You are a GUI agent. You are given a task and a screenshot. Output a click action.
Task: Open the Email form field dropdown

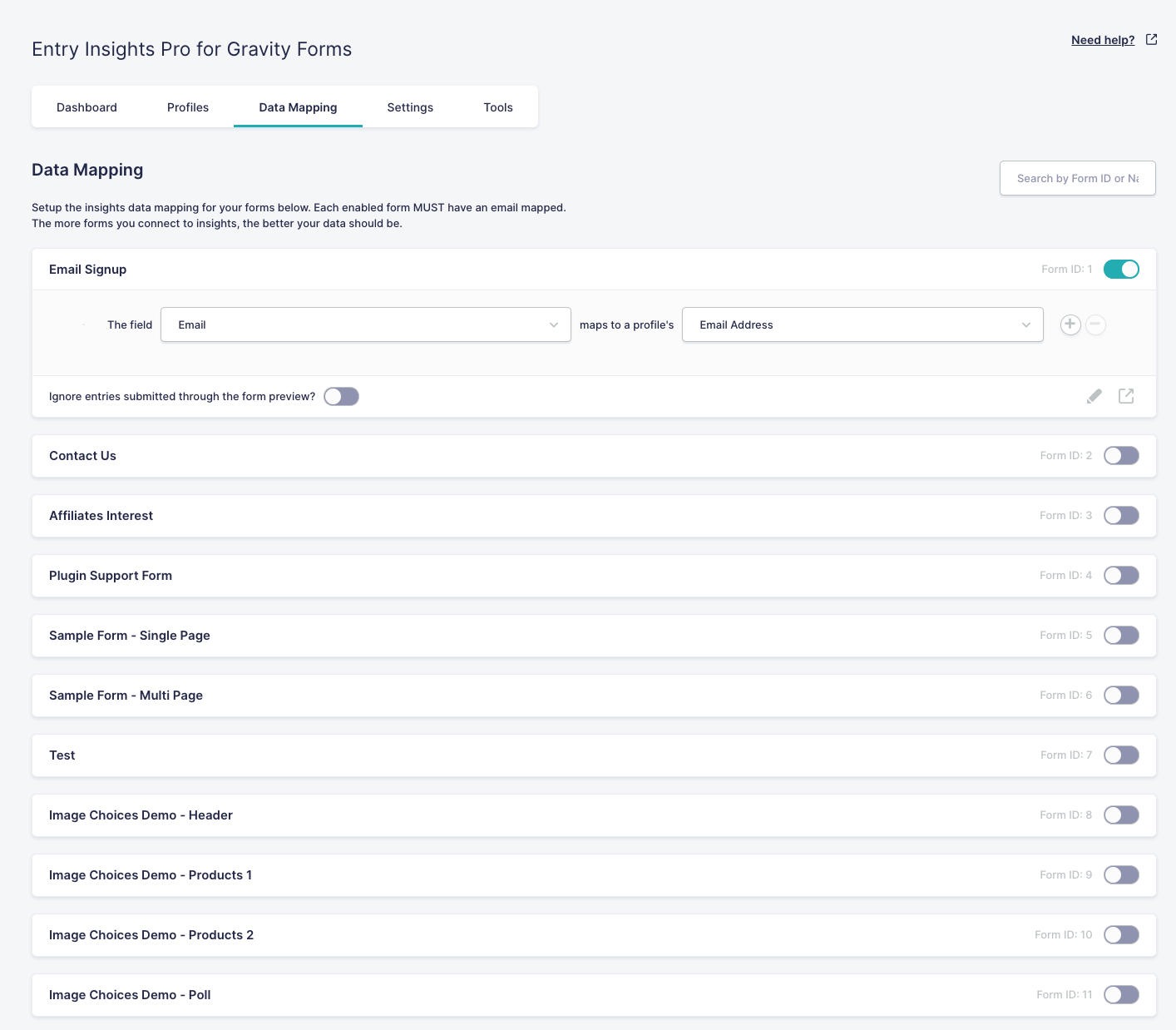coord(366,324)
